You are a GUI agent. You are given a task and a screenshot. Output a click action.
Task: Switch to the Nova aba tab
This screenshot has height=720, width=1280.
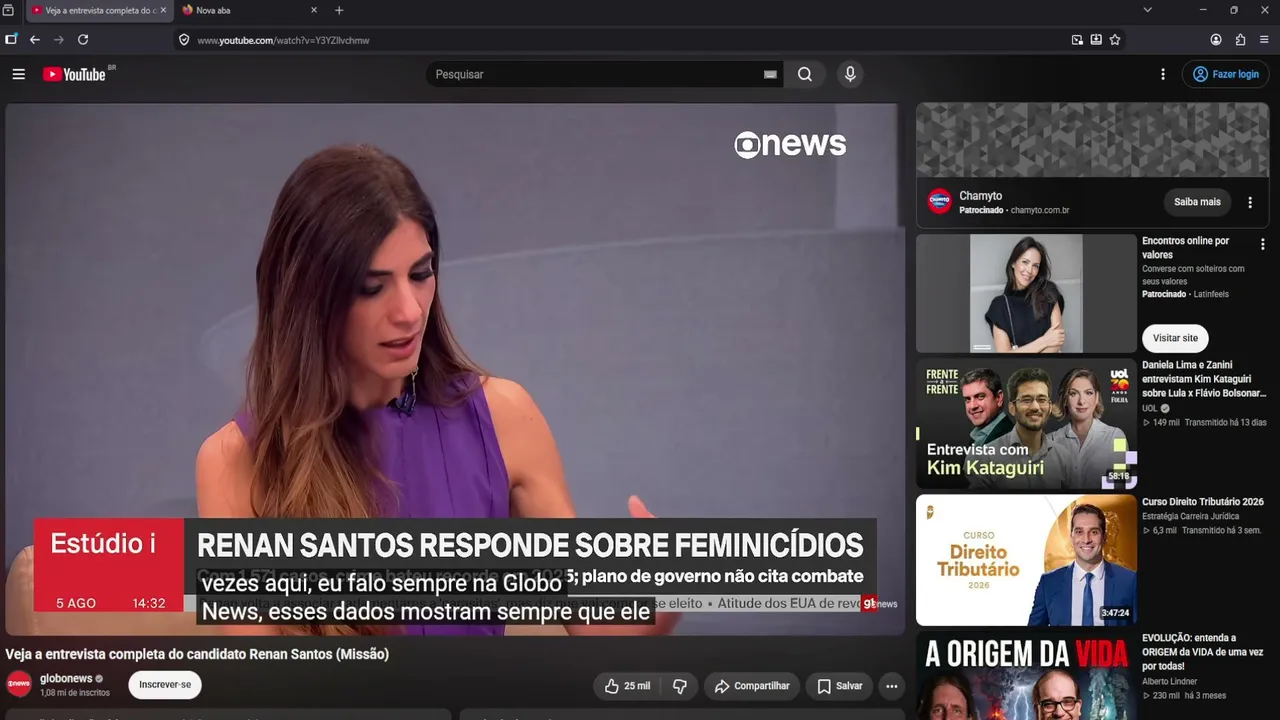point(248,10)
